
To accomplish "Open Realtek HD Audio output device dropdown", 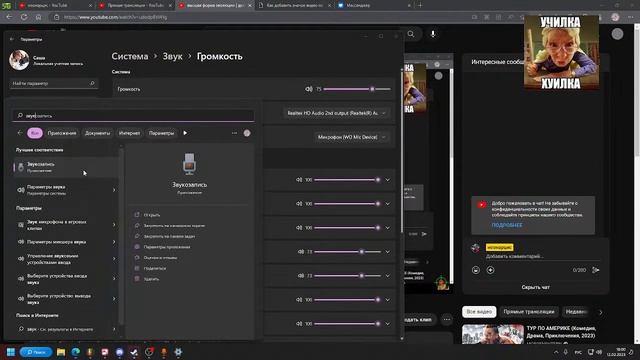I will coord(336,113).
